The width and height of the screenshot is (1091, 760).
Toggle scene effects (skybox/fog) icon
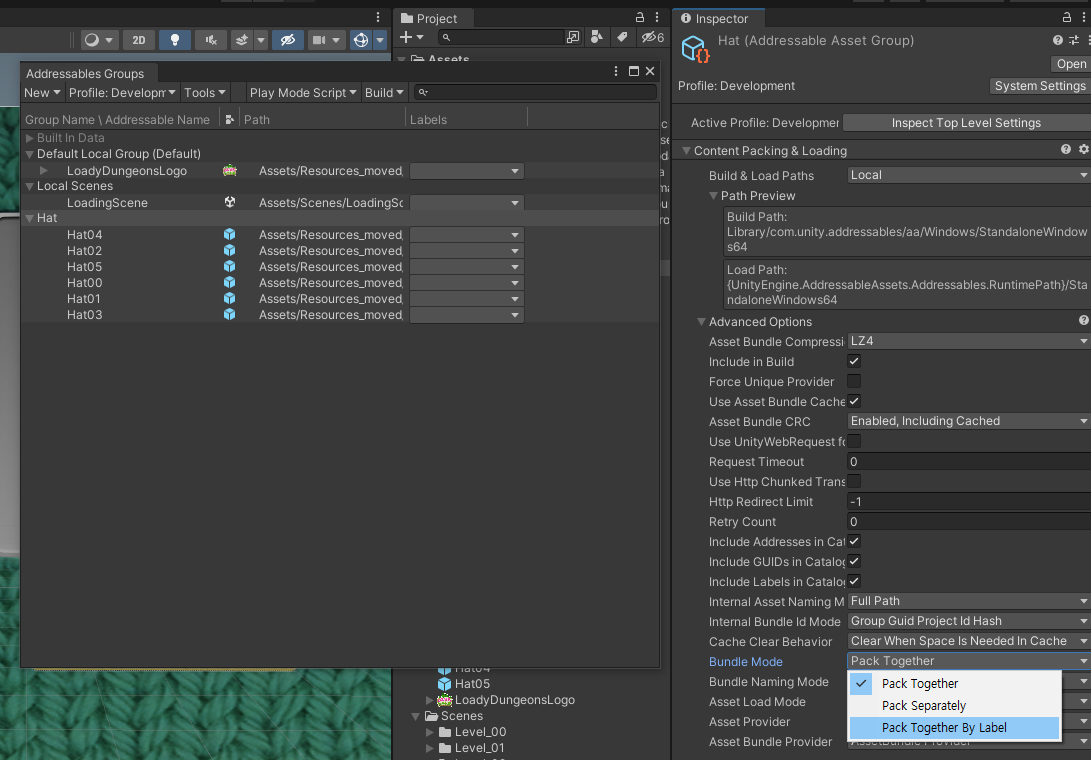point(242,40)
